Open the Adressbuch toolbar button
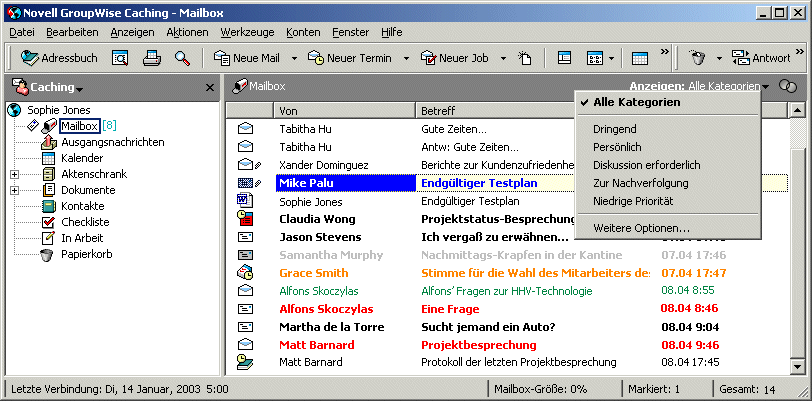 coord(59,58)
